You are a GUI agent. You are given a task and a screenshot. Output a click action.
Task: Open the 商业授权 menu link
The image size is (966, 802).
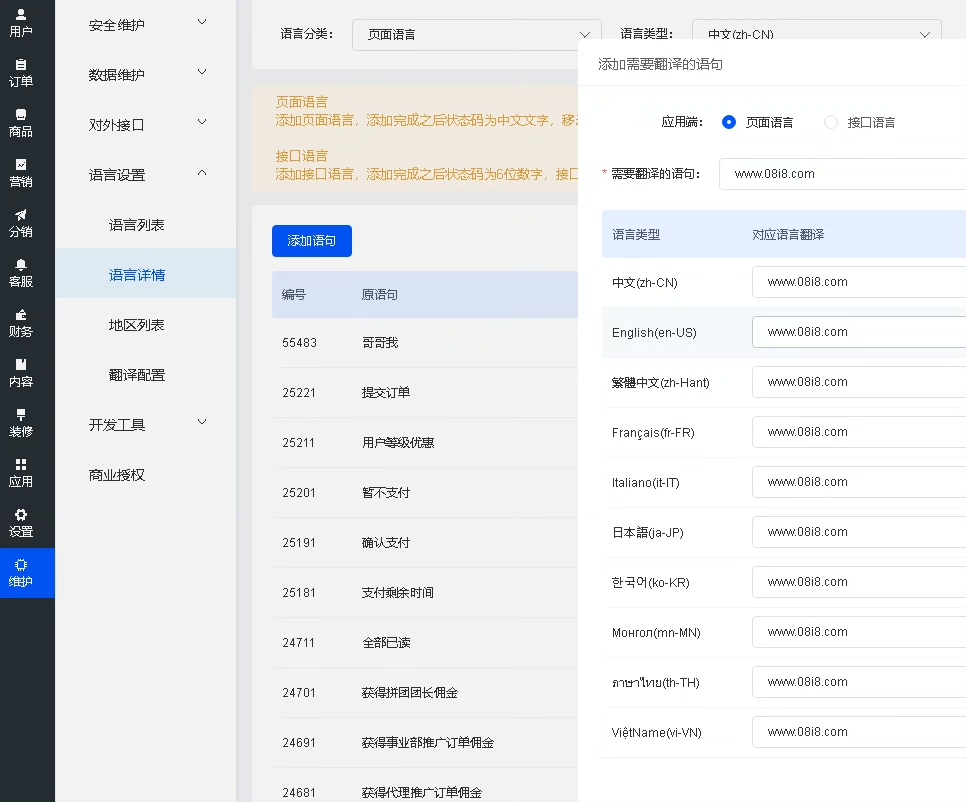[x=117, y=475]
